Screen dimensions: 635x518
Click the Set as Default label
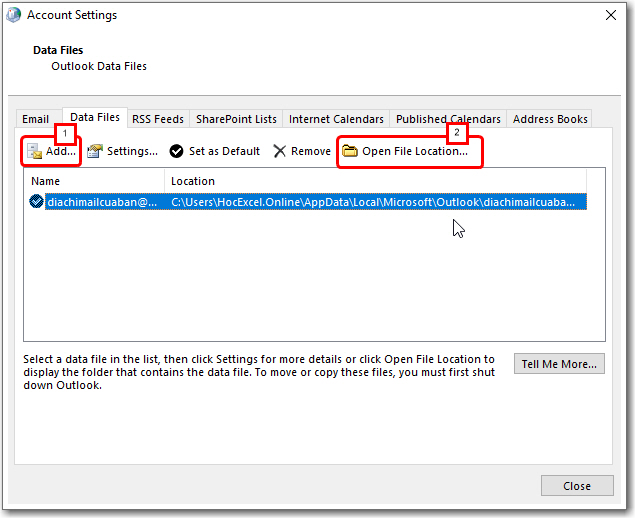coord(224,151)
